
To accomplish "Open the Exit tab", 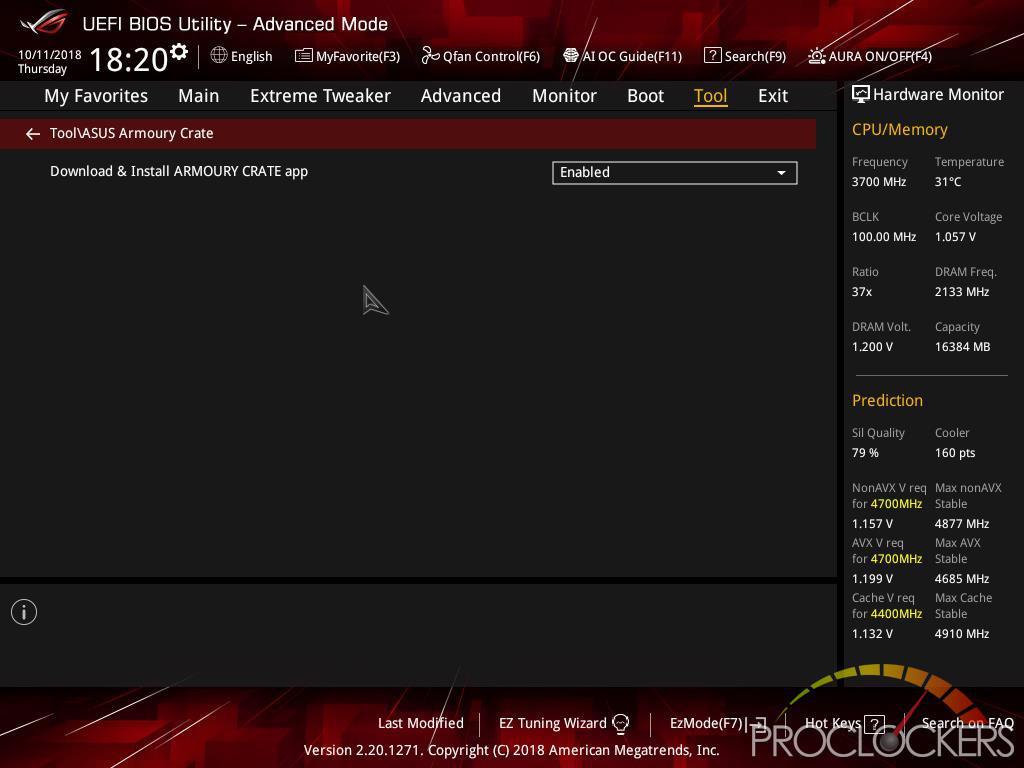I will pyautogui.click(x=773, y=96).
